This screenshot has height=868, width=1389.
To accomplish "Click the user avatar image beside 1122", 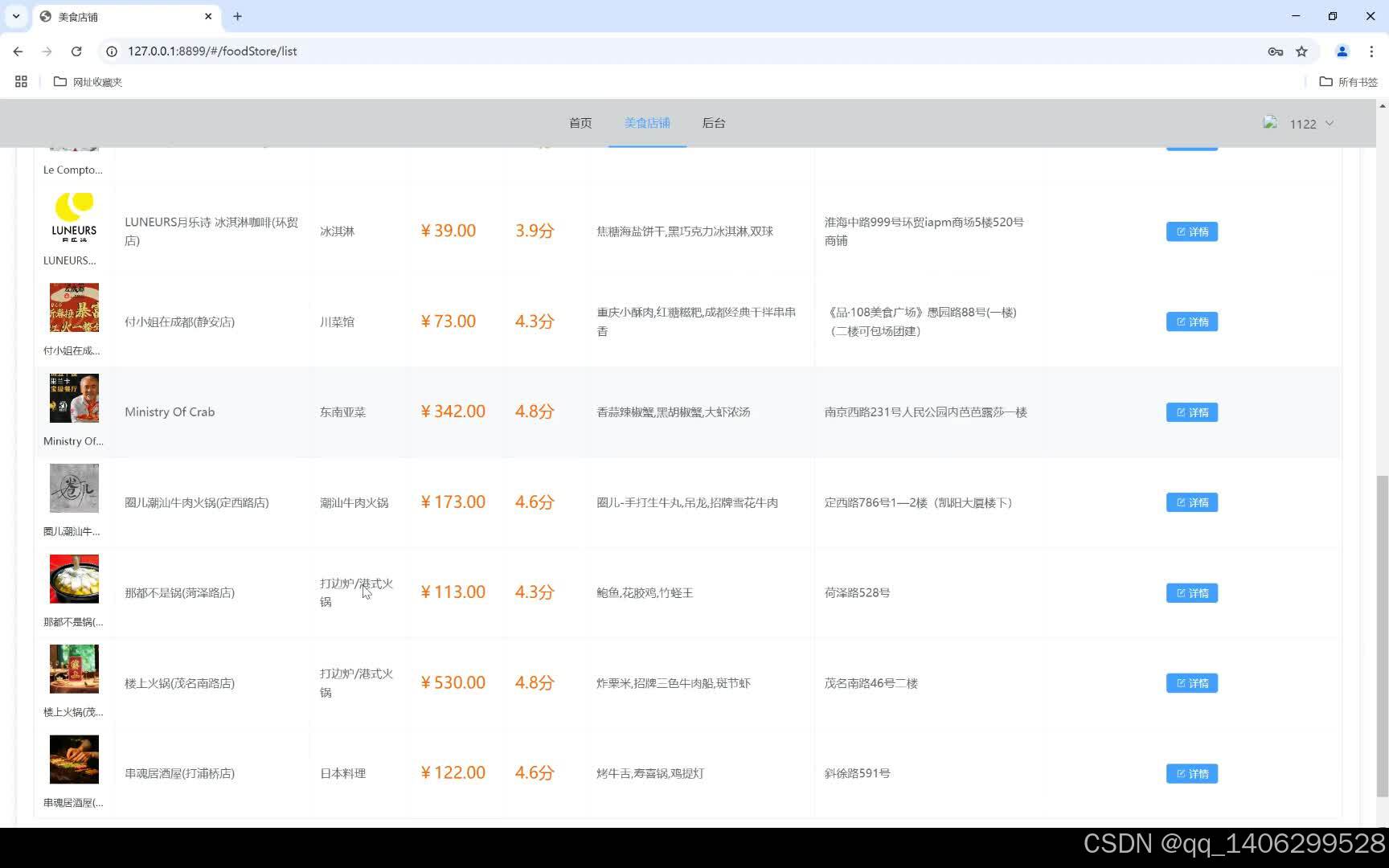I will pyautogui.click(x=1270, y=123).
